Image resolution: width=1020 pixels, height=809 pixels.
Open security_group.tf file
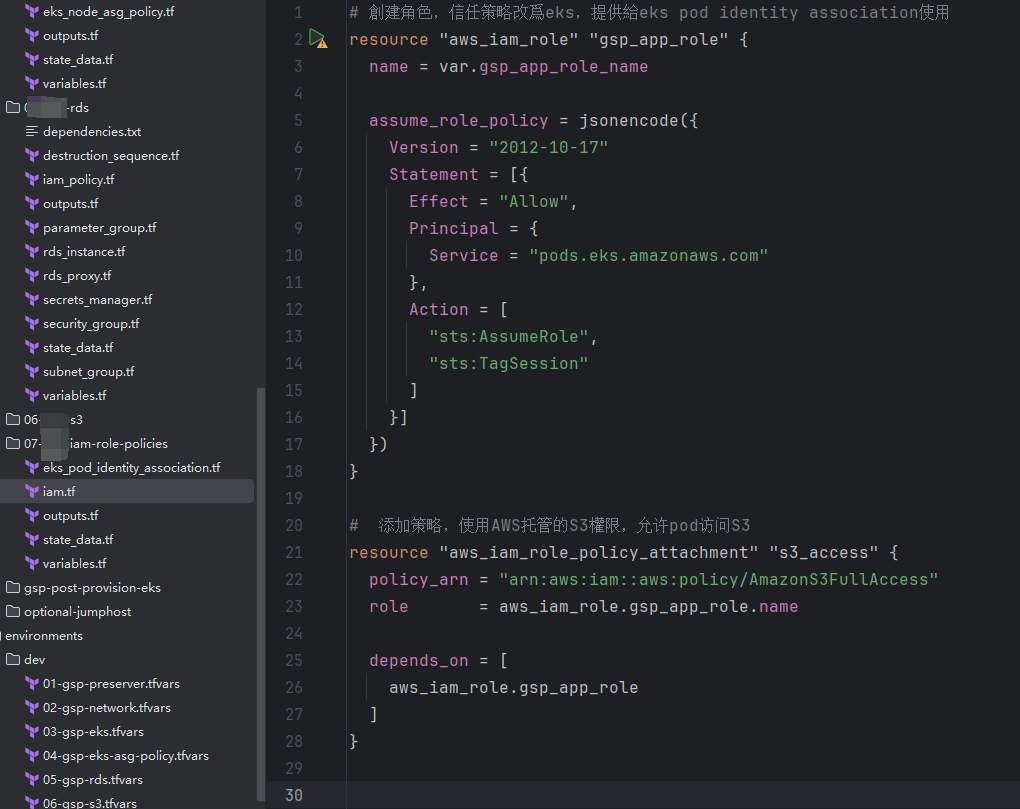pyautogui.click(x=91, y=324)
